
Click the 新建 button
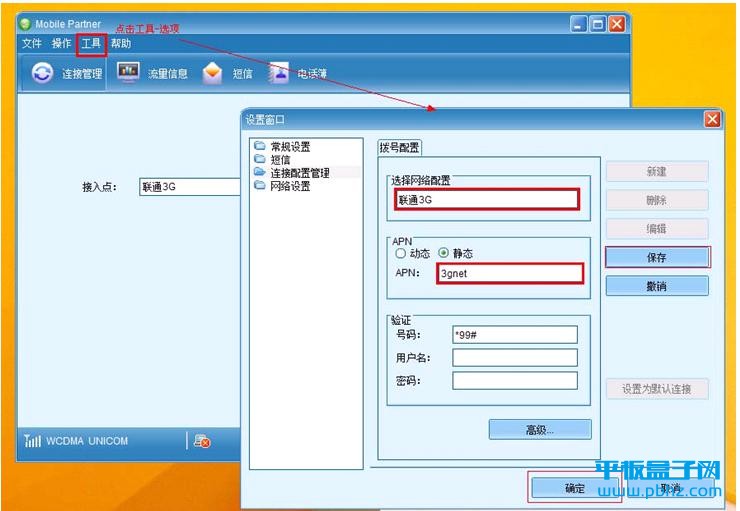tap(657, 172)
